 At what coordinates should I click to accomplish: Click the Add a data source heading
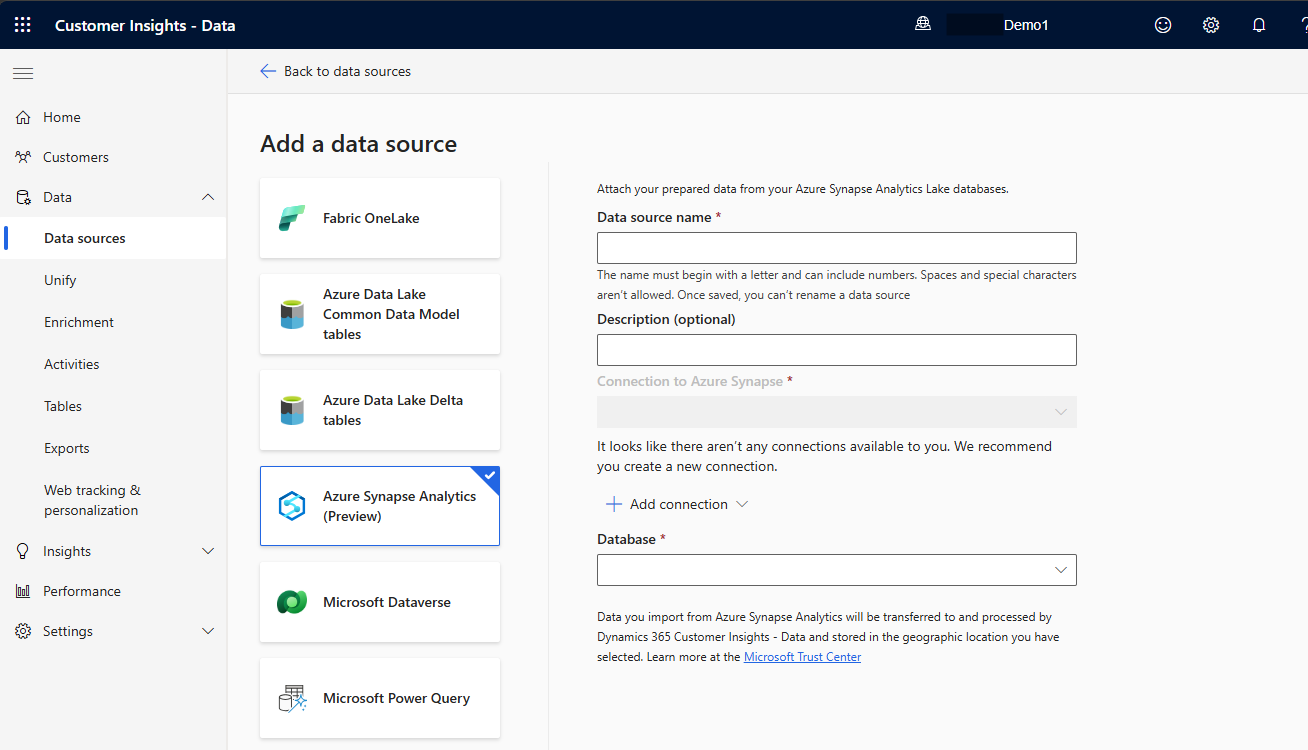(x=358, y=144)
